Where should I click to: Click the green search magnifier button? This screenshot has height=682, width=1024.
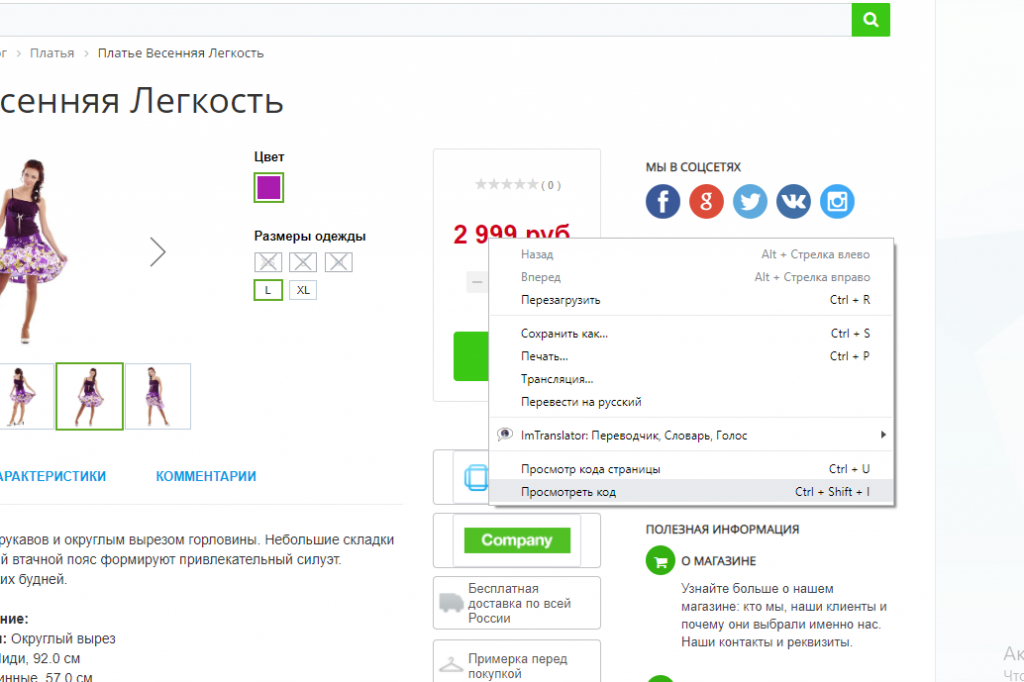(x=871, y=20)
